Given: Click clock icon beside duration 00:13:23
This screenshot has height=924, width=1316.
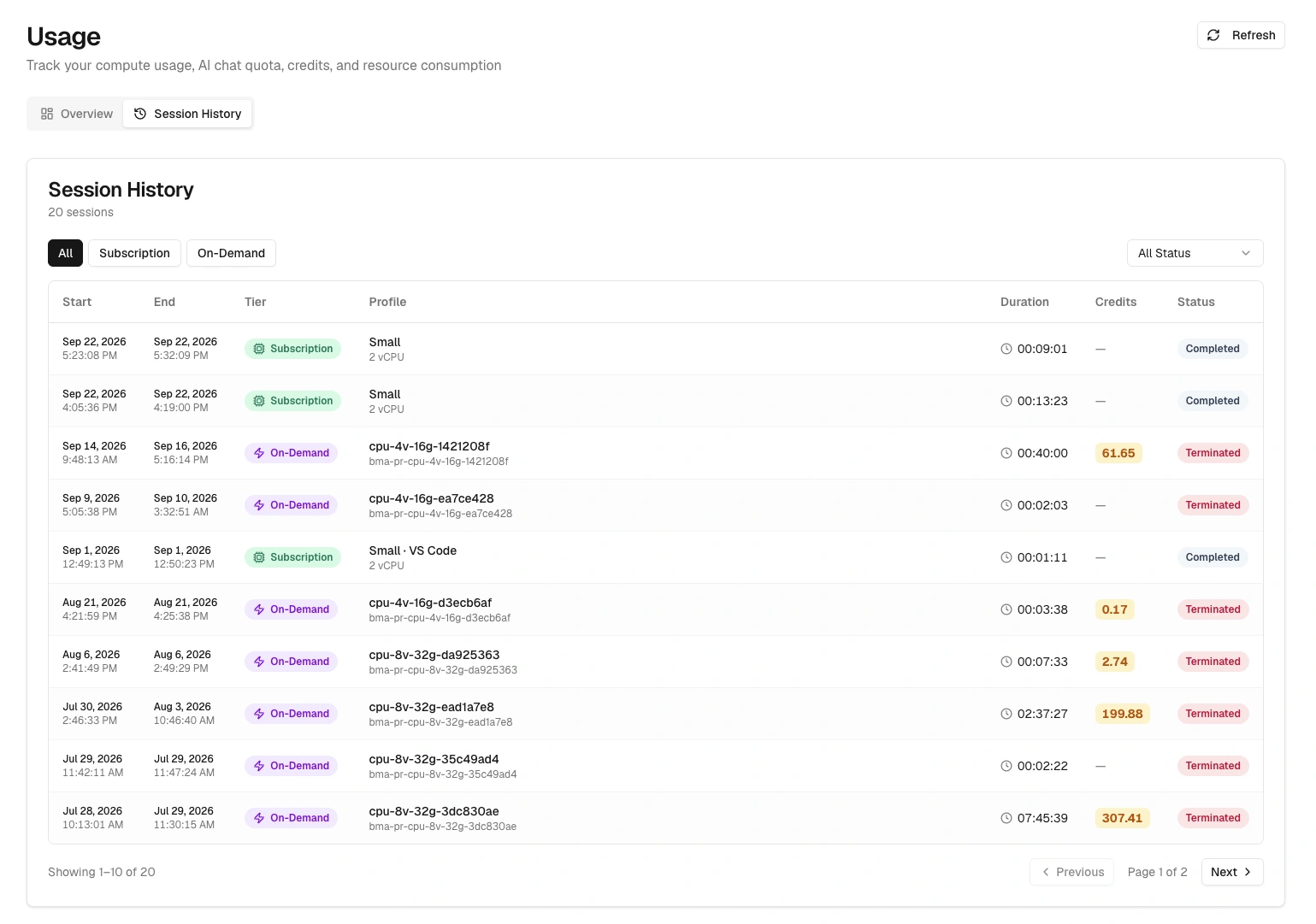Looking at the screenshot, I should pyautogui.click(x=1006, y=401).
